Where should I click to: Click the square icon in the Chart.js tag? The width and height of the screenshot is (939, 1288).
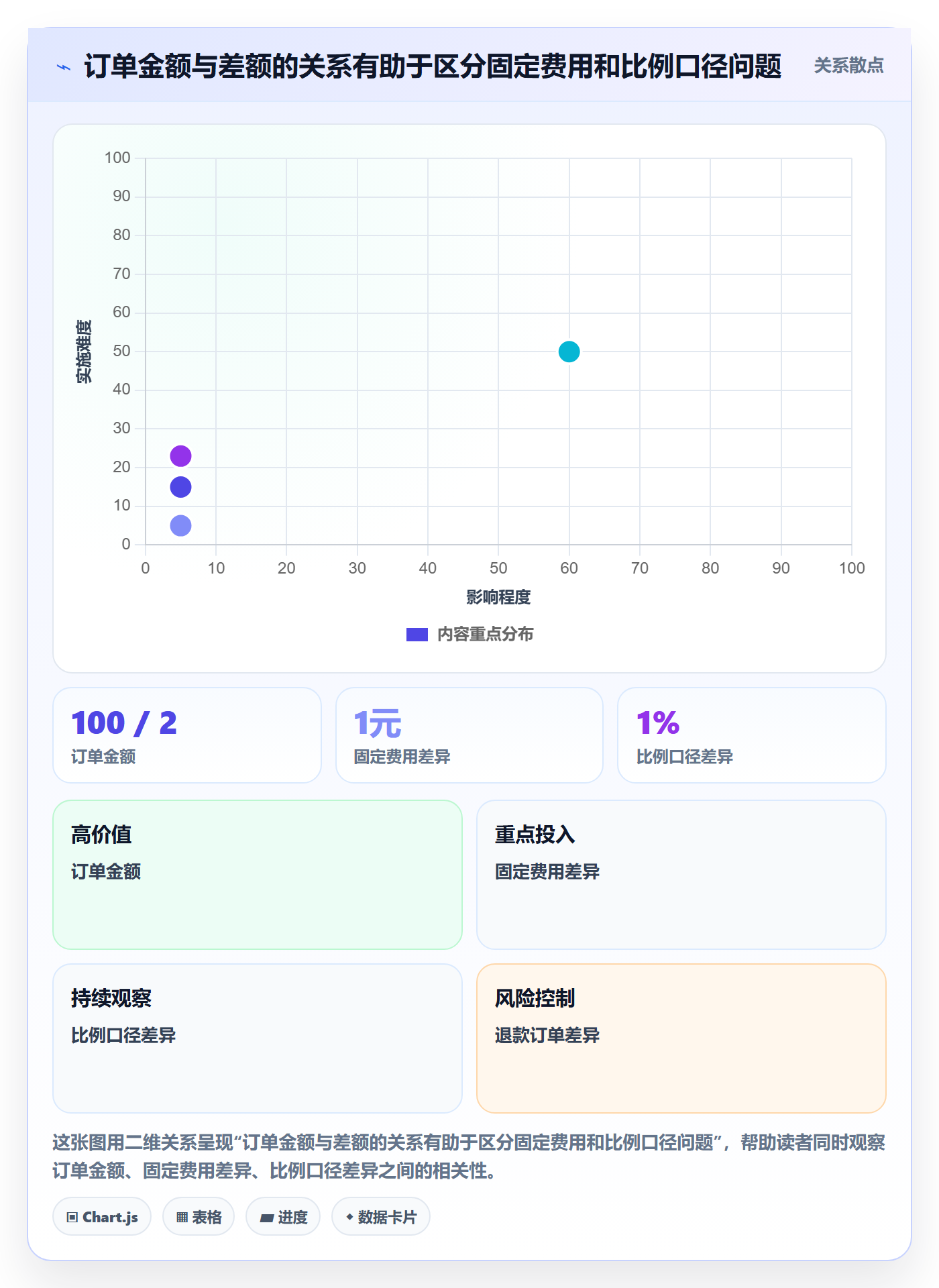pyautogui.click(x=72, y=1218)
